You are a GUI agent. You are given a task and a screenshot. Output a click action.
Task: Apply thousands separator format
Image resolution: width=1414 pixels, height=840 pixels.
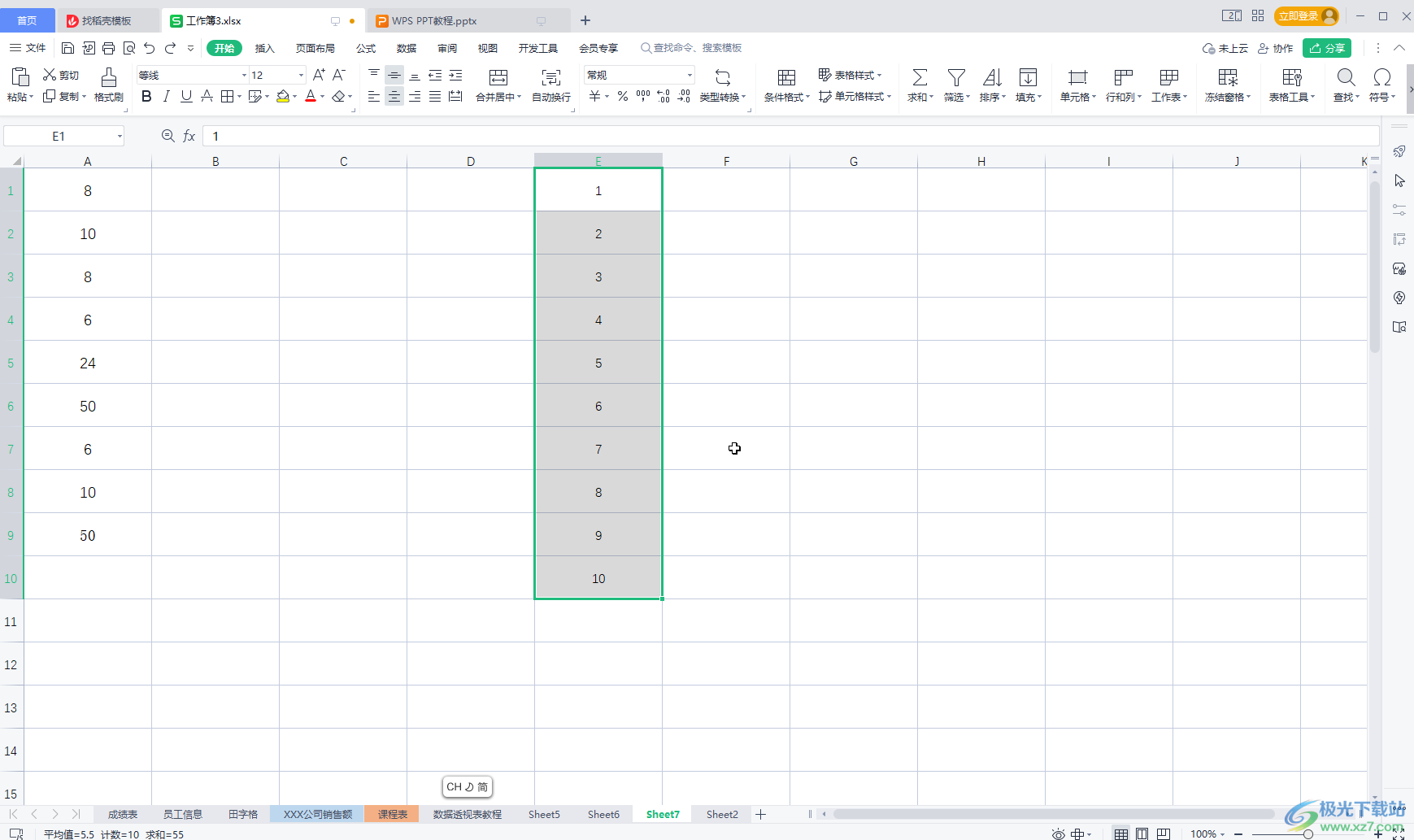(x=643, y=97)
